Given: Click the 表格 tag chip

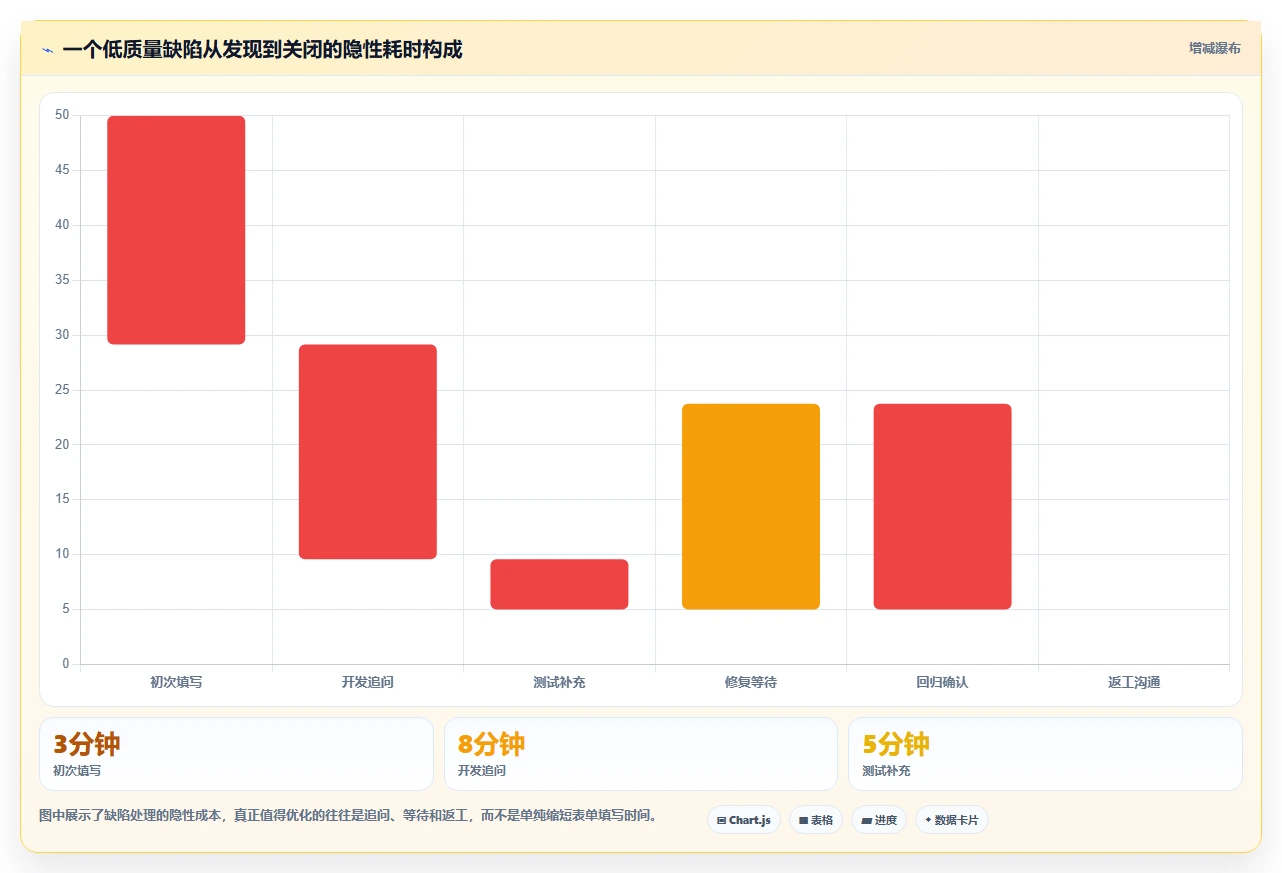Looking at the screenshot, I should pos(816,820).
